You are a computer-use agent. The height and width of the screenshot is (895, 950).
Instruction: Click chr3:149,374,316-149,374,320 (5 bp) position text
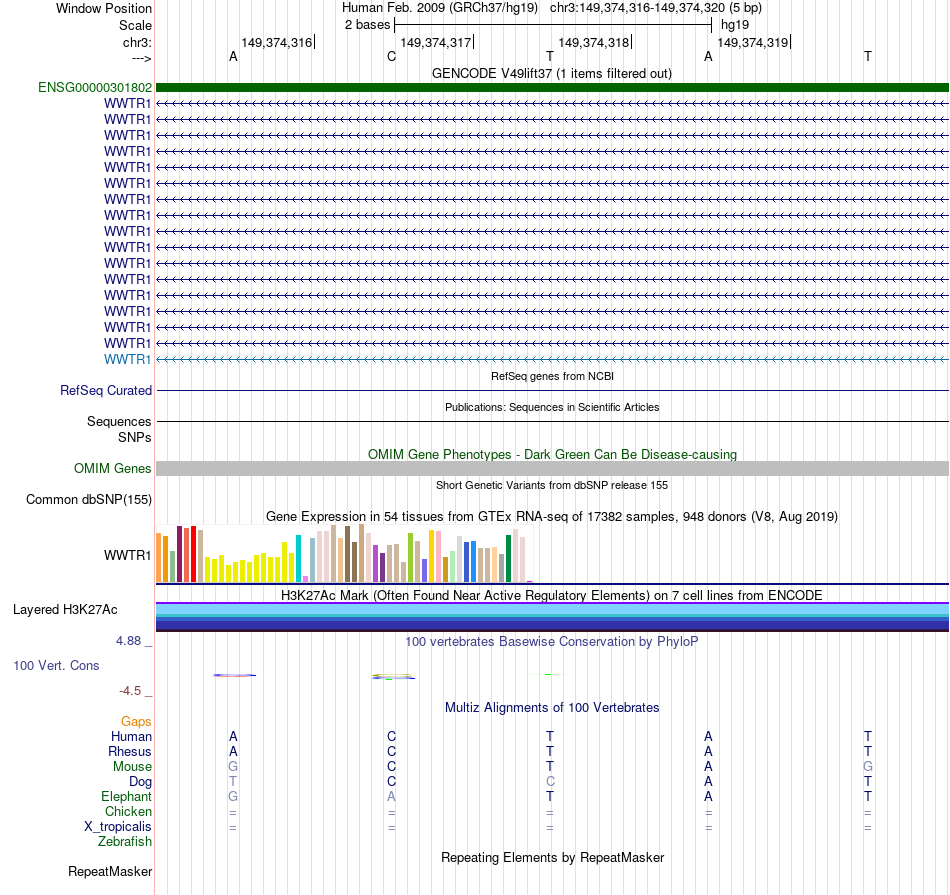tap(656, 8)
